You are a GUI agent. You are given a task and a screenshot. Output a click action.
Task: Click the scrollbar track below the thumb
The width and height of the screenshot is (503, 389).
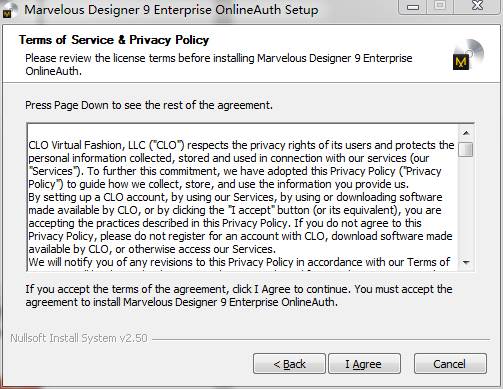(x=466, y=206)
